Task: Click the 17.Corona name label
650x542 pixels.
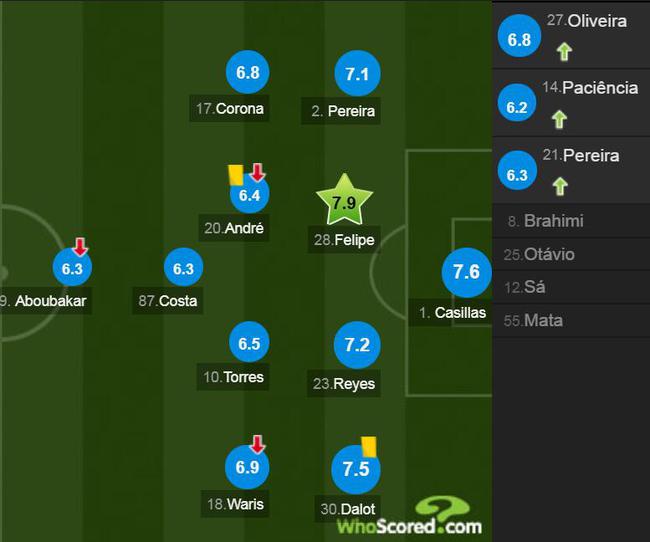Action: [x=229, y=109]
